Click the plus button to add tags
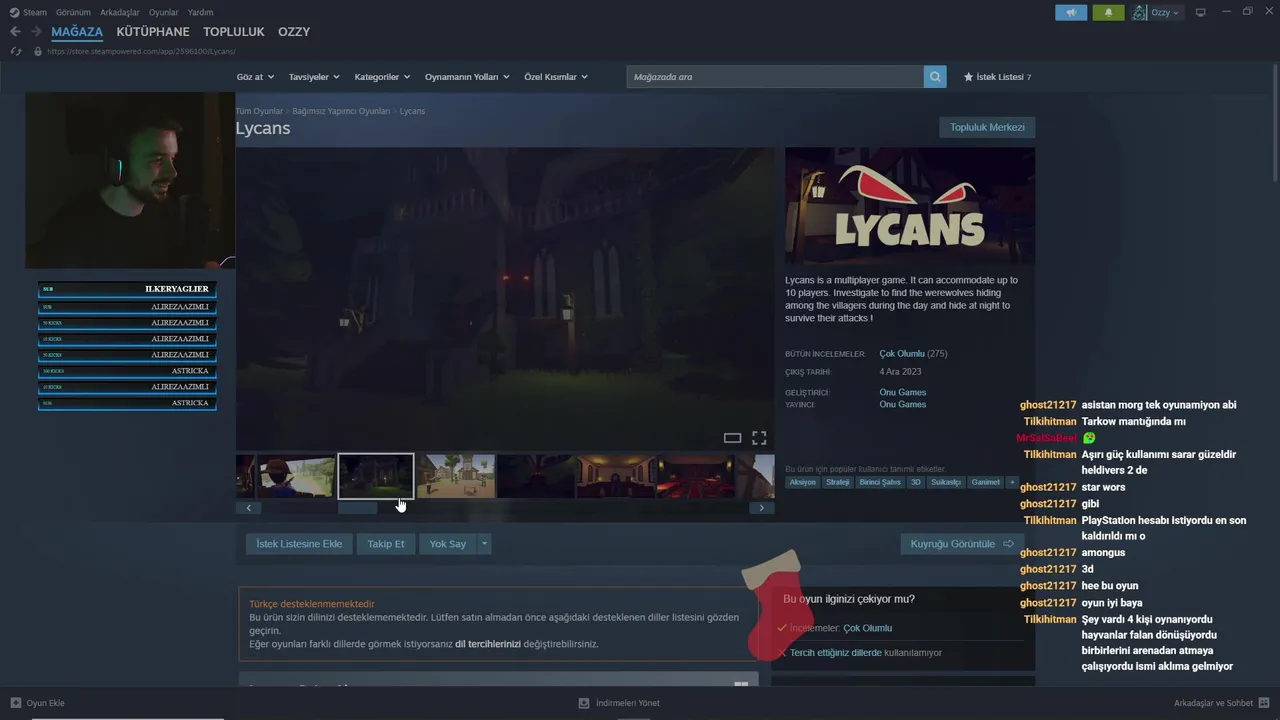 (x=1012, y=482)
